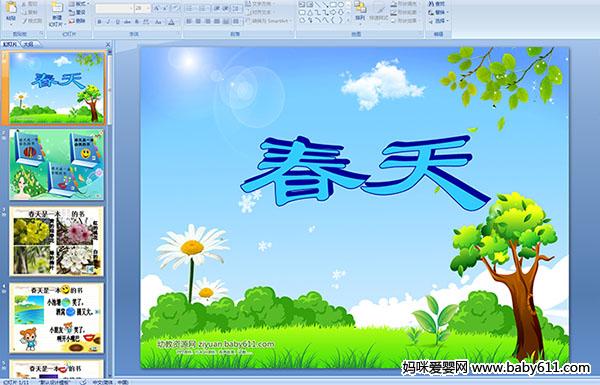Switch to the Outline pane tab
This screenshot has height=385, width=600.
(x=28, y=44)
